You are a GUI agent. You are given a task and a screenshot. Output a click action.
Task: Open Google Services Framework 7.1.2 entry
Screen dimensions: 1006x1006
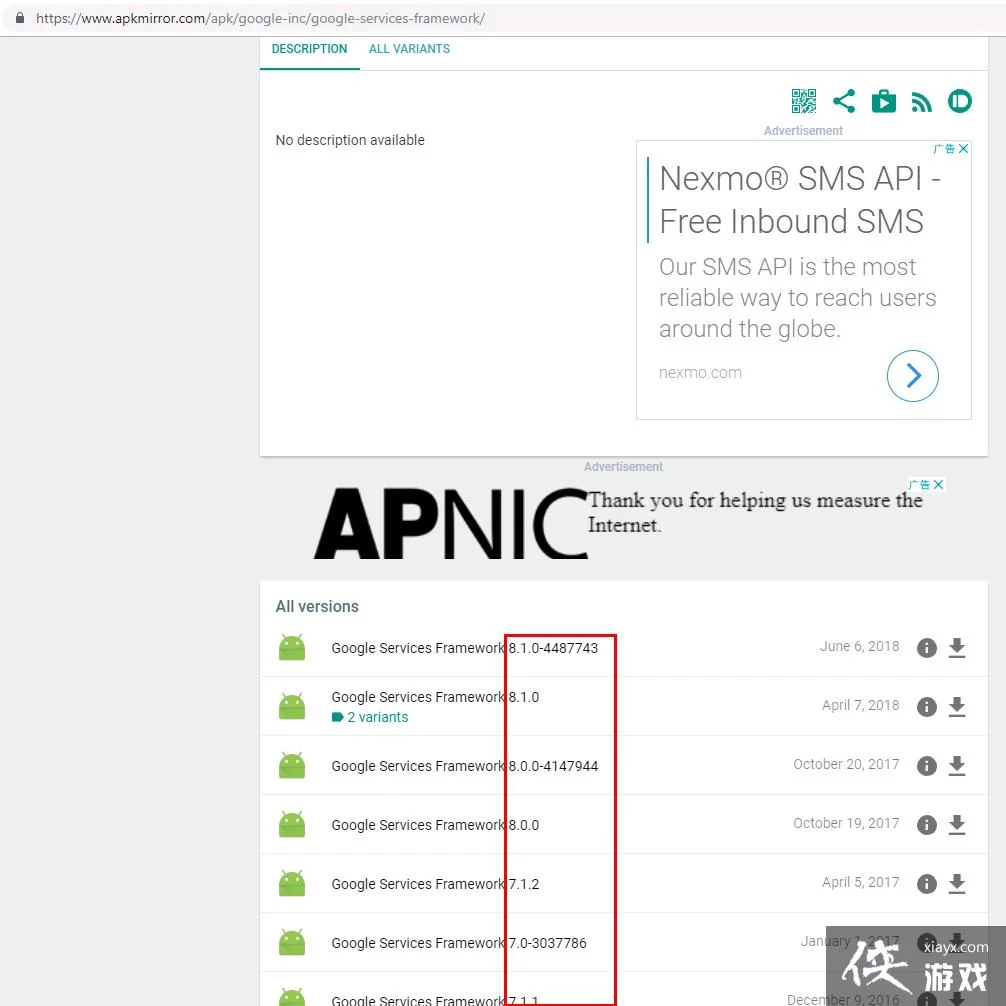(x=435, y=884)
